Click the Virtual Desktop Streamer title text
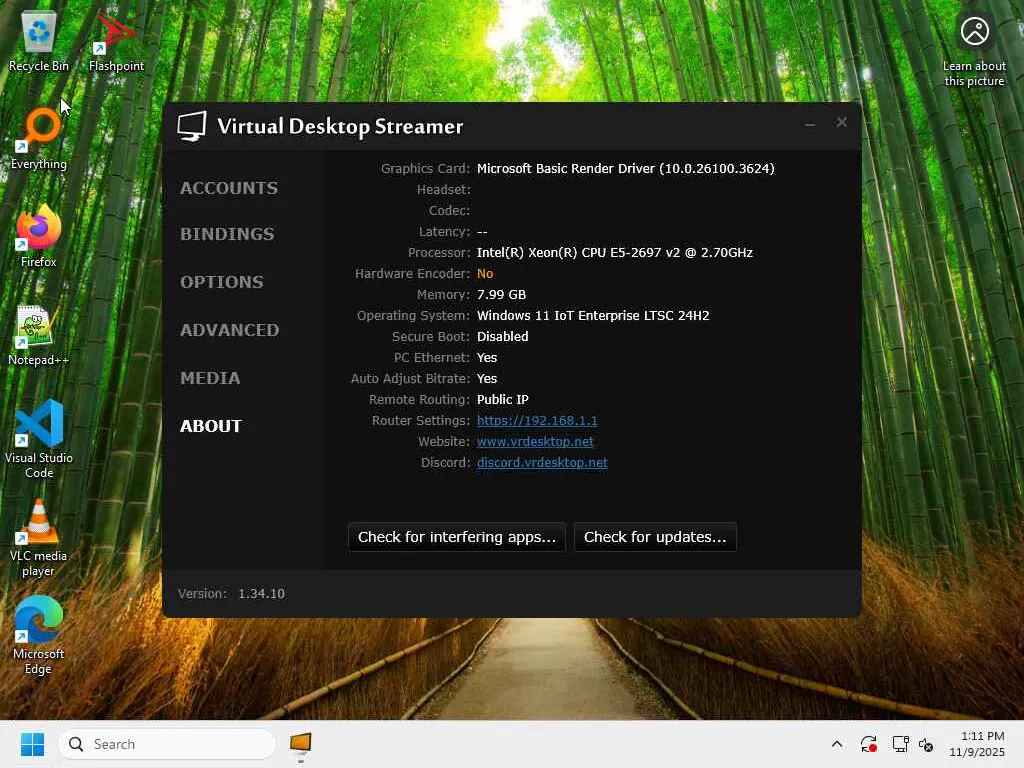Image resolution: width=1024 pixels, height=768 pixels. coord(340,126)
